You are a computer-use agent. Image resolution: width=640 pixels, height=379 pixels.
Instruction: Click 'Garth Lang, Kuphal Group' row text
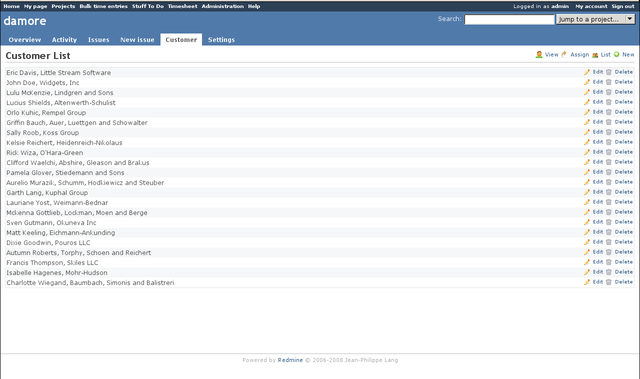pyautogui.click(x=47, y=193)
